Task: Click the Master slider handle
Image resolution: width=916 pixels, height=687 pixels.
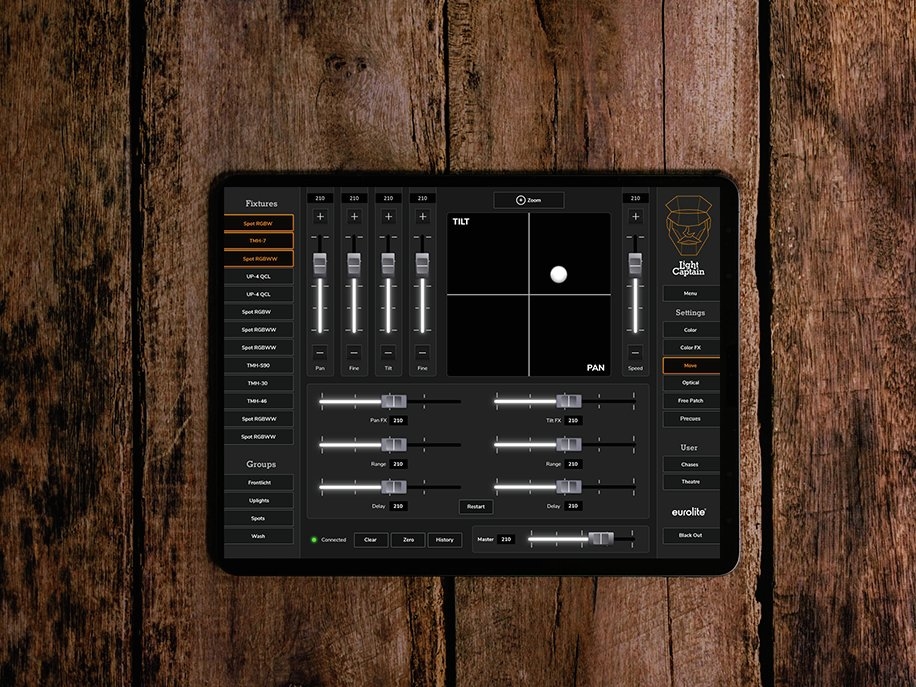Action: coord(601,539)
